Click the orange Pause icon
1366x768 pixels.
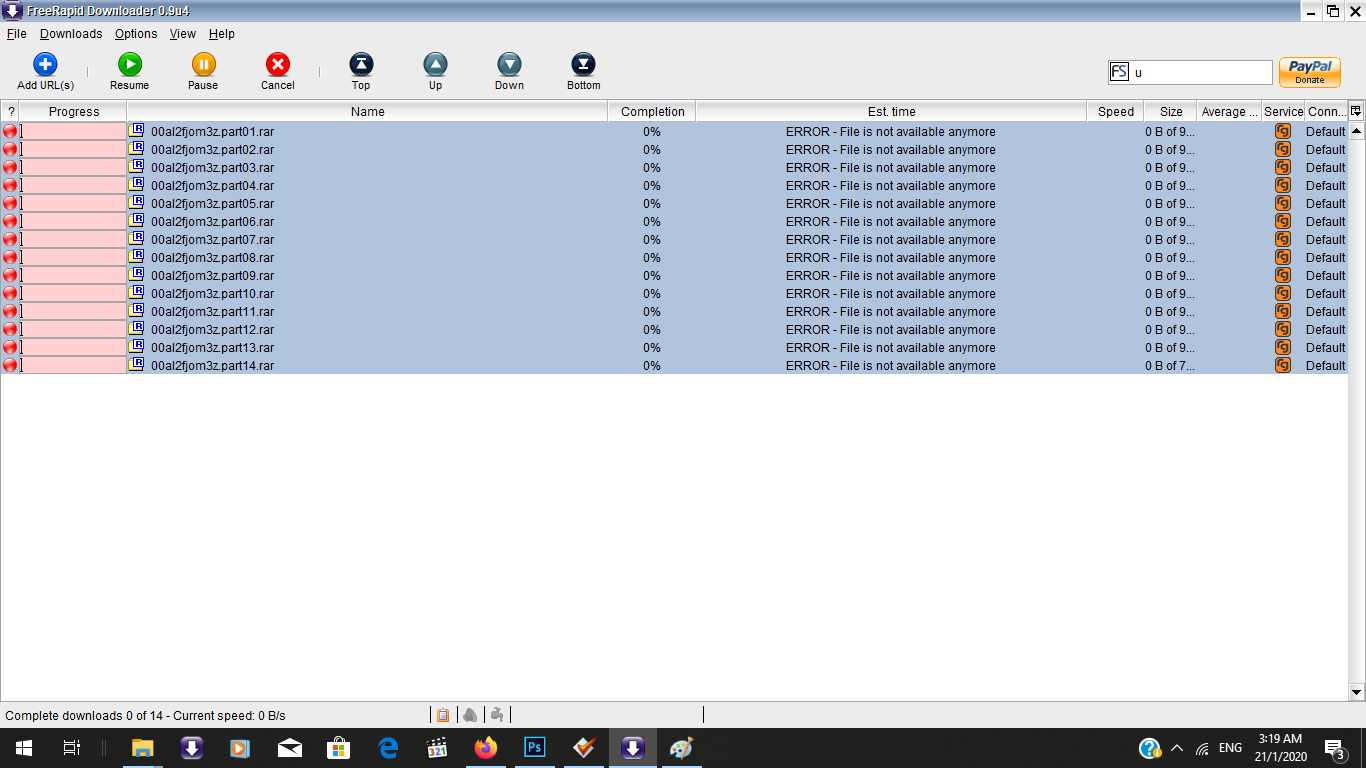tap(203, 66)
